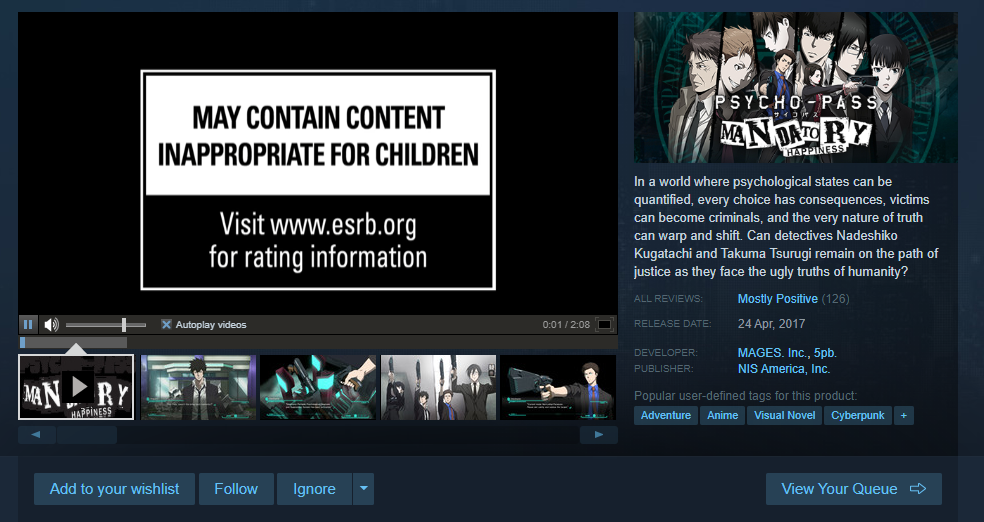Pause the trailer video
The height and width of the screenshot is (522, 984).
28,324
